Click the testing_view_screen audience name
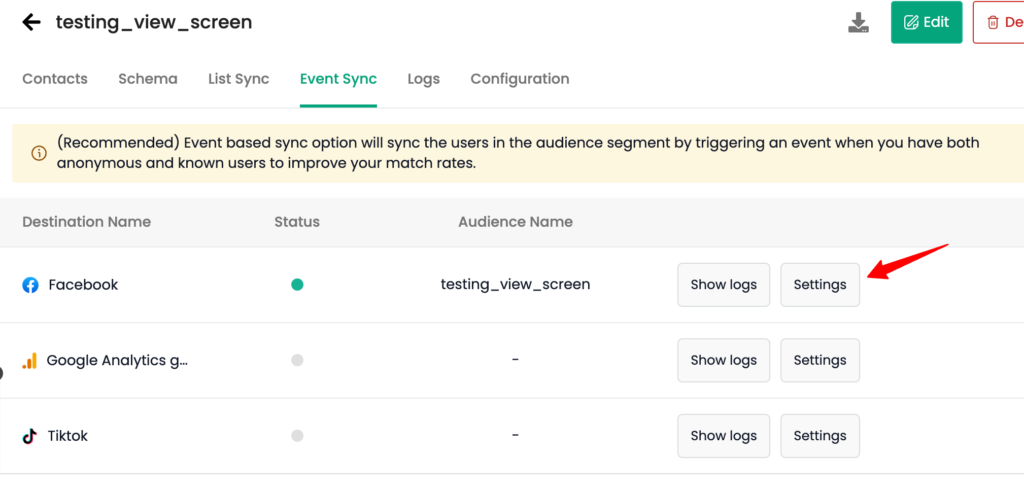The height and width of the screenshot is (492, 1024). pos(515,285)
